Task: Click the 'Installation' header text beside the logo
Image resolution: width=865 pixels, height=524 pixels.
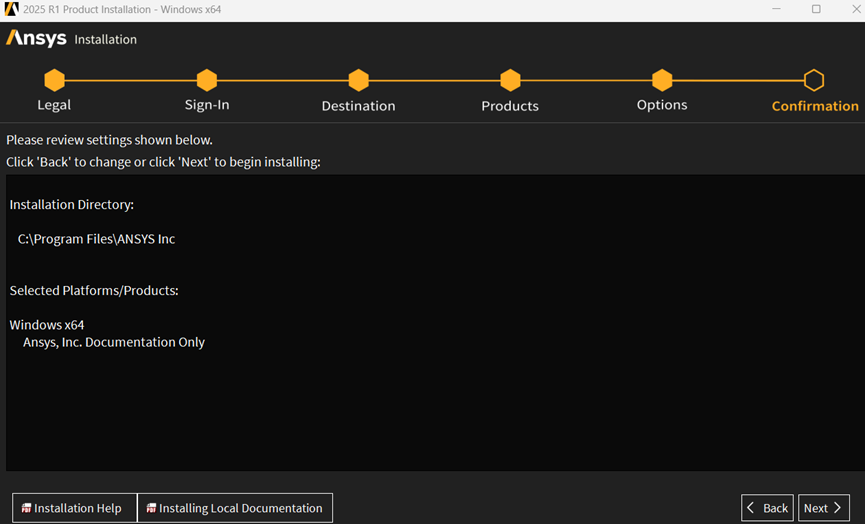Action: pyautogui.click(x=105, y=40)
